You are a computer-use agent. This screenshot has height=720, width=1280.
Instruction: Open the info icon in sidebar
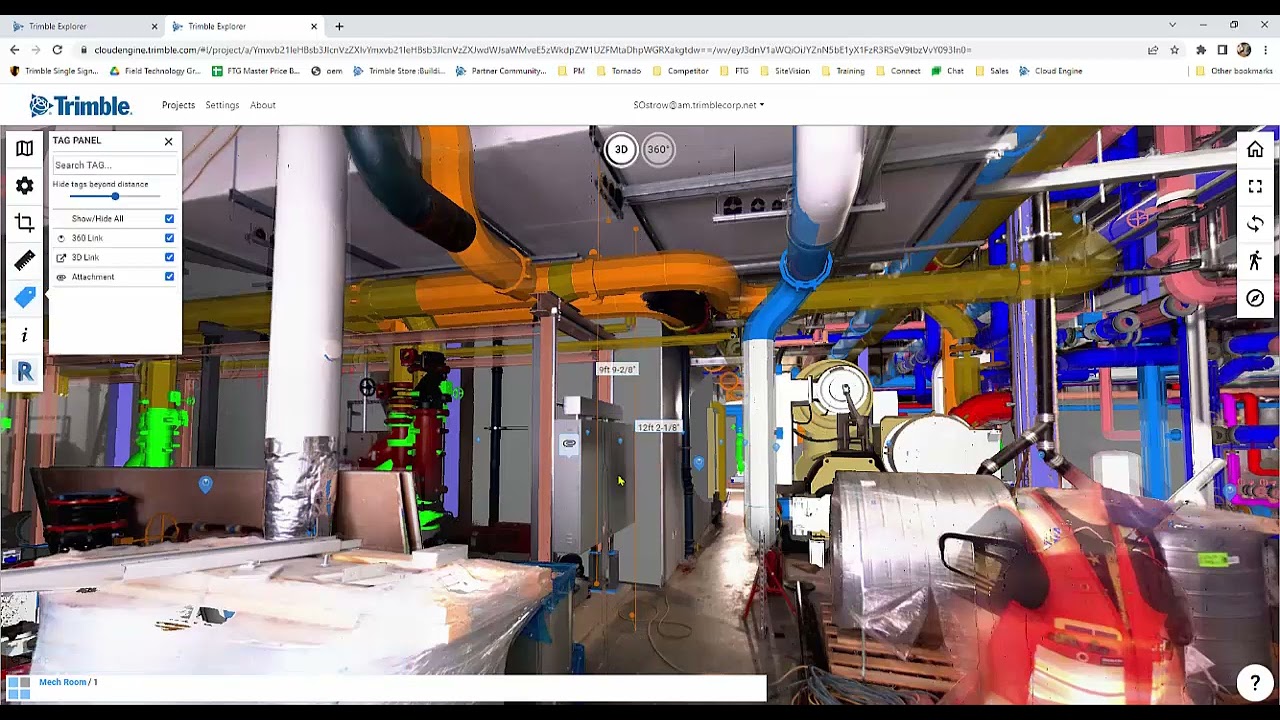tap(24, 335)
